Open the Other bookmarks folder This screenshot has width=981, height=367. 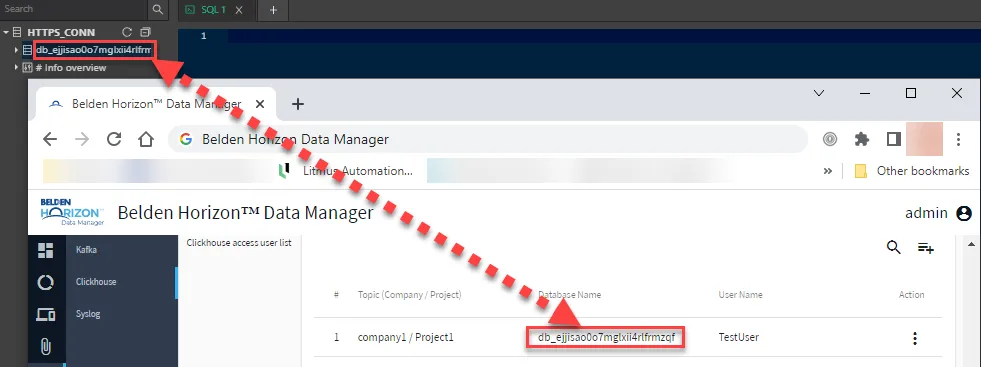tap(912, 171)
